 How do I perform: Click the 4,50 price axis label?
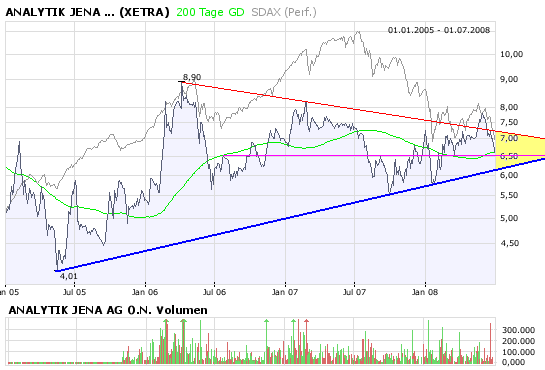[x=509, y=243]
